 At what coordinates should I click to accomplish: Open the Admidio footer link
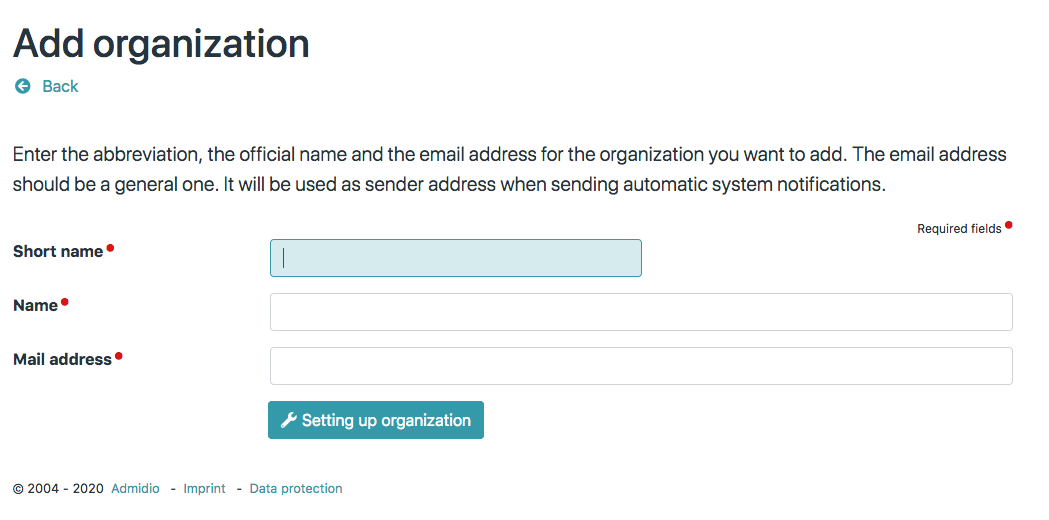(x=135, y=489)
